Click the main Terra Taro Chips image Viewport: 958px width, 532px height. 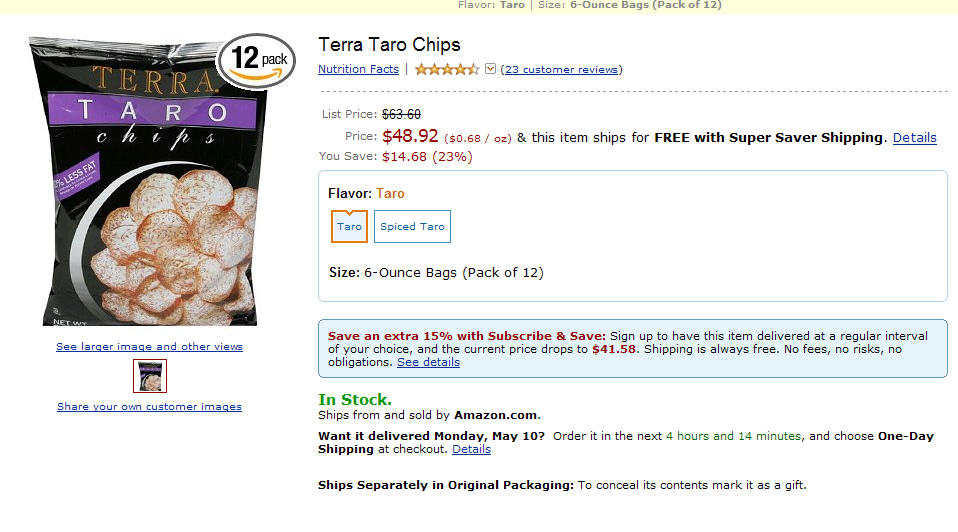point(148,181)
